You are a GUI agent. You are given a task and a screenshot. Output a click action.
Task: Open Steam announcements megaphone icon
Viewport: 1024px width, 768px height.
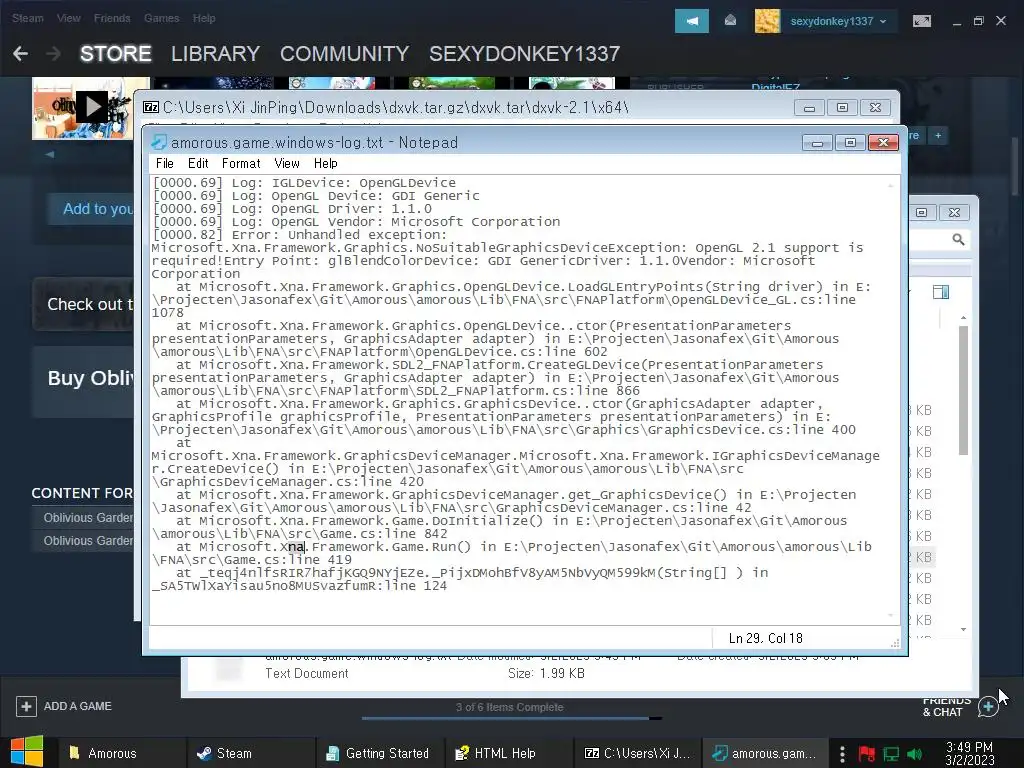(692, 21)
